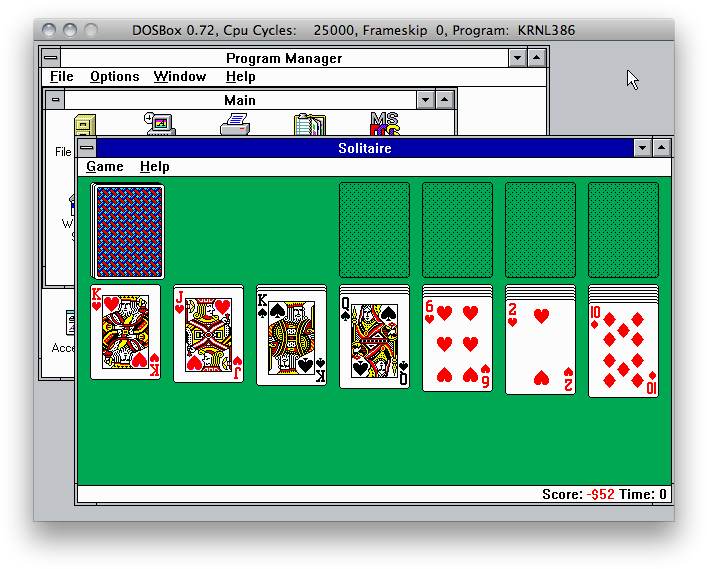This screenshot has height=569, width=707.
Task: Select the Six of Hearts card
Action: click(x=458, y=344)
